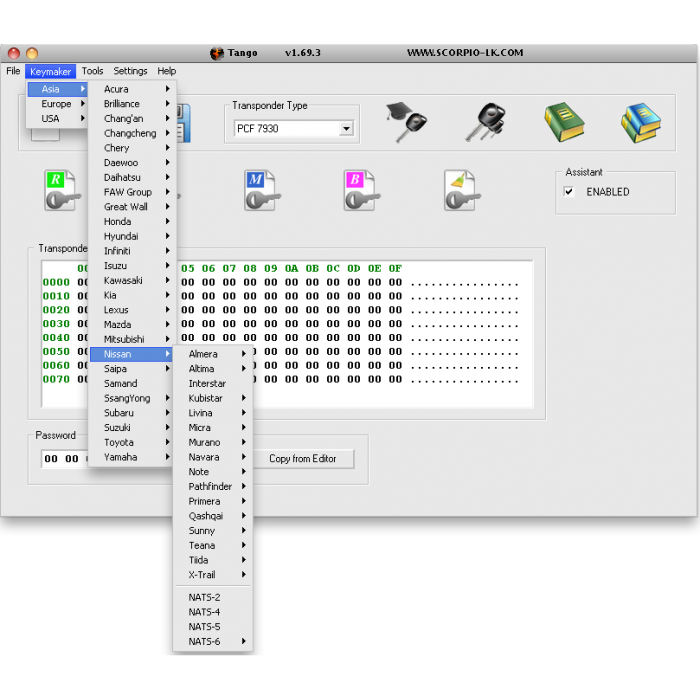Click the magenta B key file icon
This screenshot has width=700, height=700.
point(362,190)
